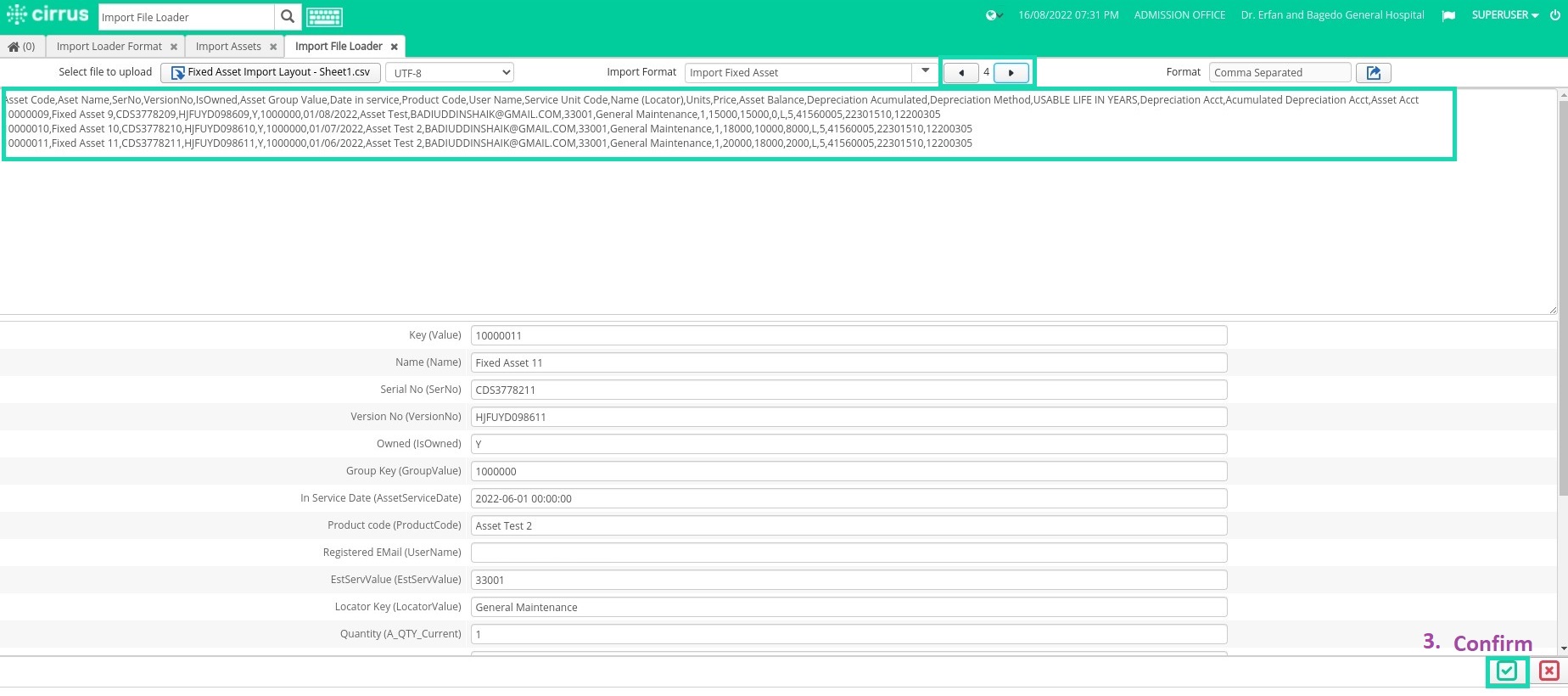
Task: Click the ADMISSION OFFICE text
Action: (x=1179, y=15)
